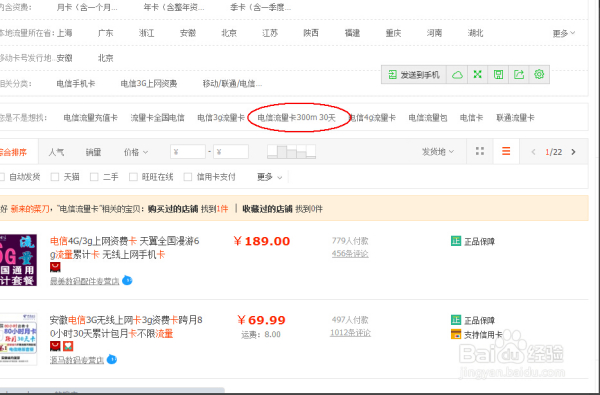Click the blue Wangwang icon beside 最美数码配件专营店
The width and height of the screenshot is (600, 395).
click(127, 281)
